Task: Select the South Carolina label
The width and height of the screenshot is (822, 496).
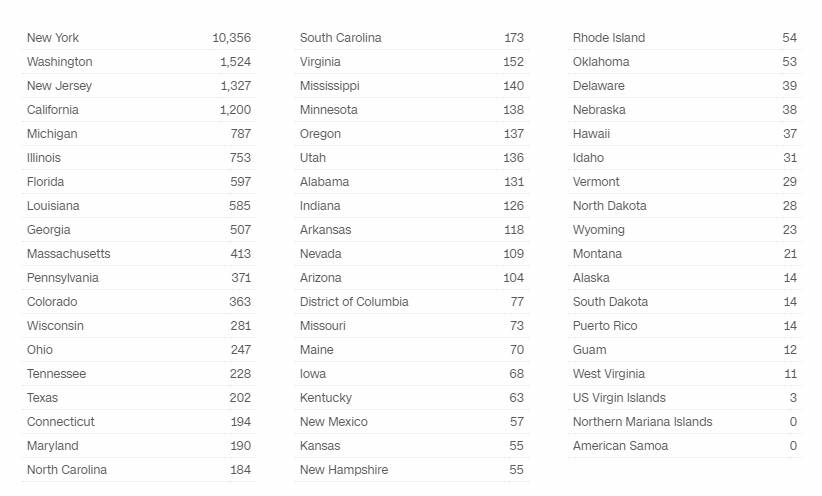Action: point(340,38)
